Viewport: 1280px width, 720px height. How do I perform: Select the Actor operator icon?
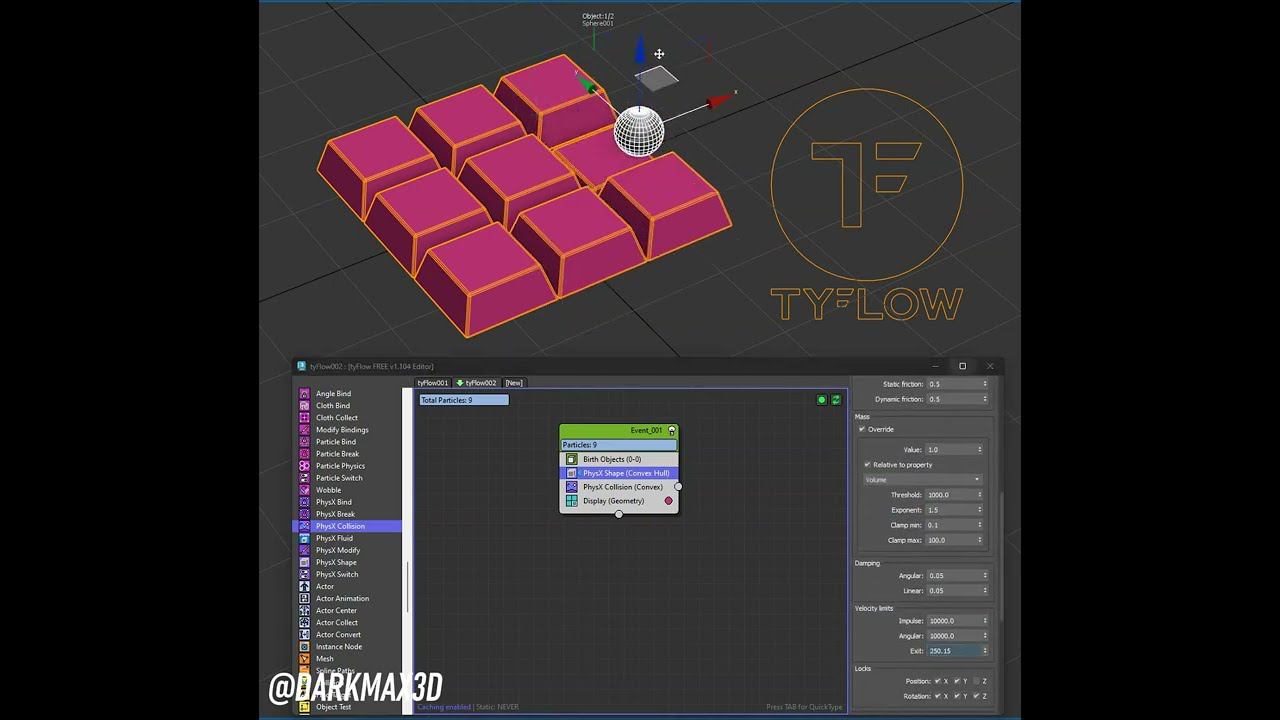(305, 586)
